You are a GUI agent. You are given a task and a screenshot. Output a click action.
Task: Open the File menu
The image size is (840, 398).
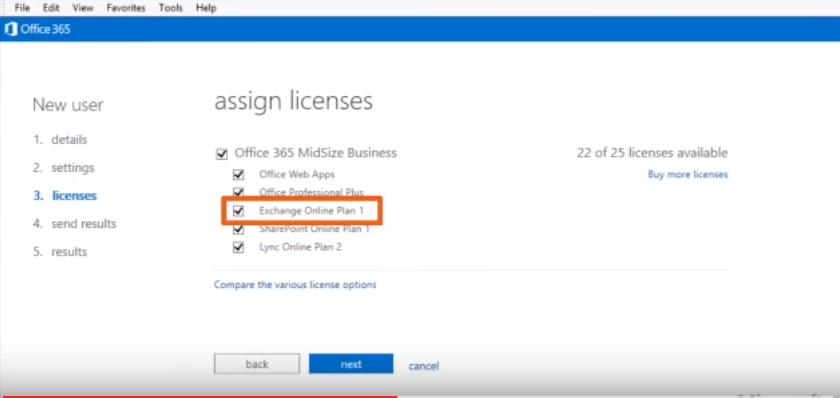click(22, 8)
